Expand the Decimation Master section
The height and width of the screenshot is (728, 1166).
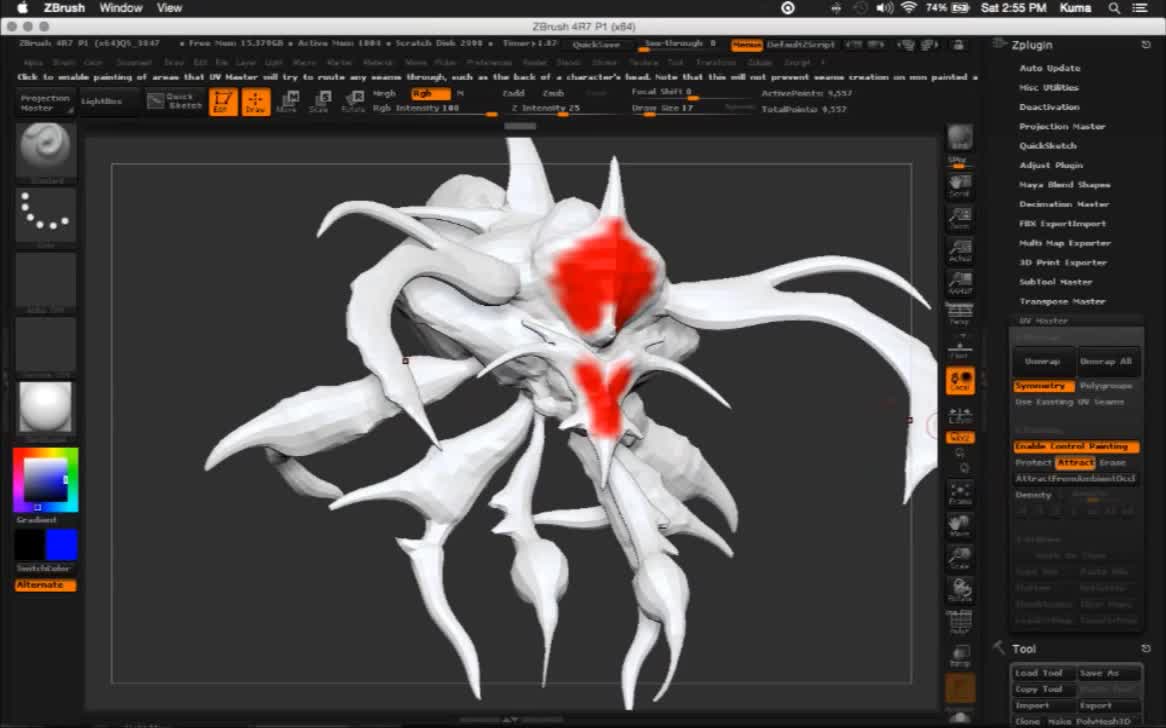pos(1064,204)
